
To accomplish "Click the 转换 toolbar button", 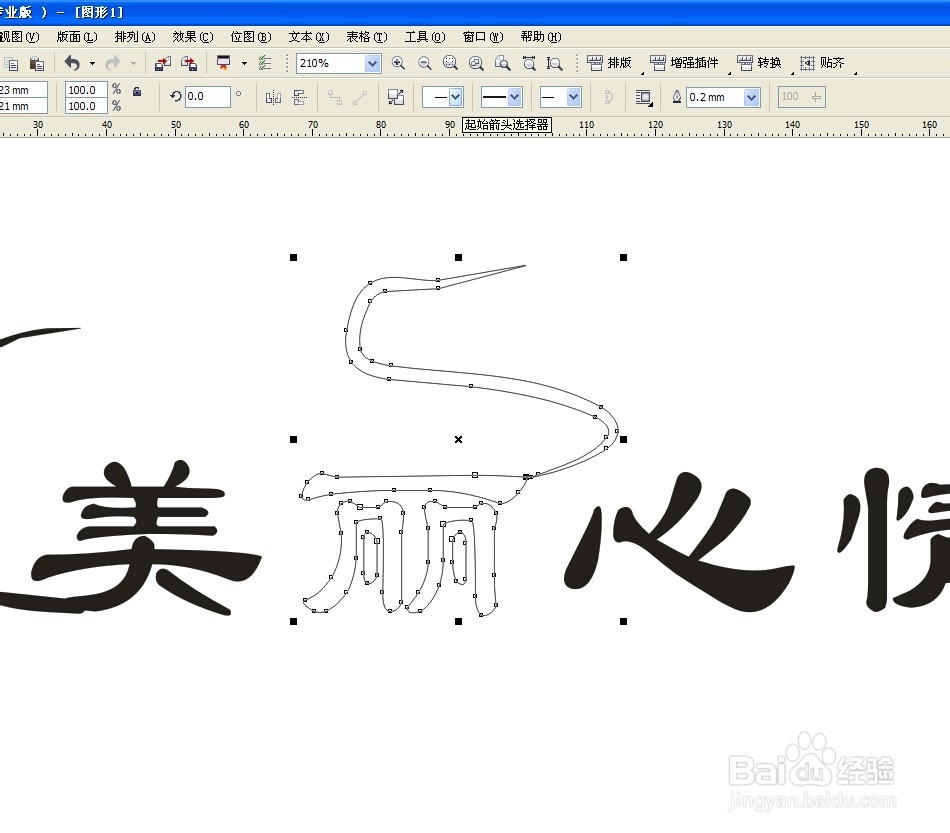I will (760, 63).
